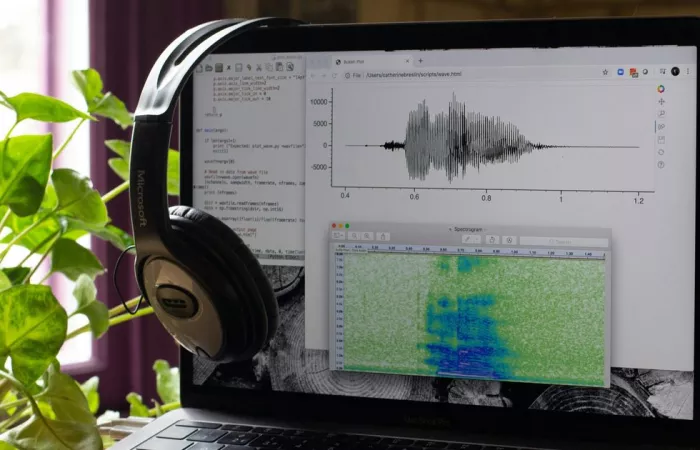Click the copy icon in editor toolbar
The height and width of the screenshot is (450, 700).
268,67
